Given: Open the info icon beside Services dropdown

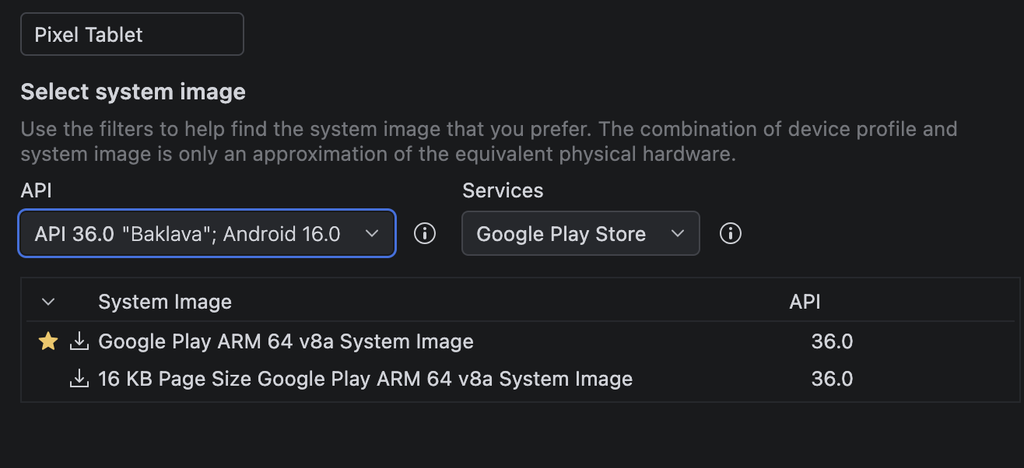Looking at the screenshot, I should [x=730, y=233].
